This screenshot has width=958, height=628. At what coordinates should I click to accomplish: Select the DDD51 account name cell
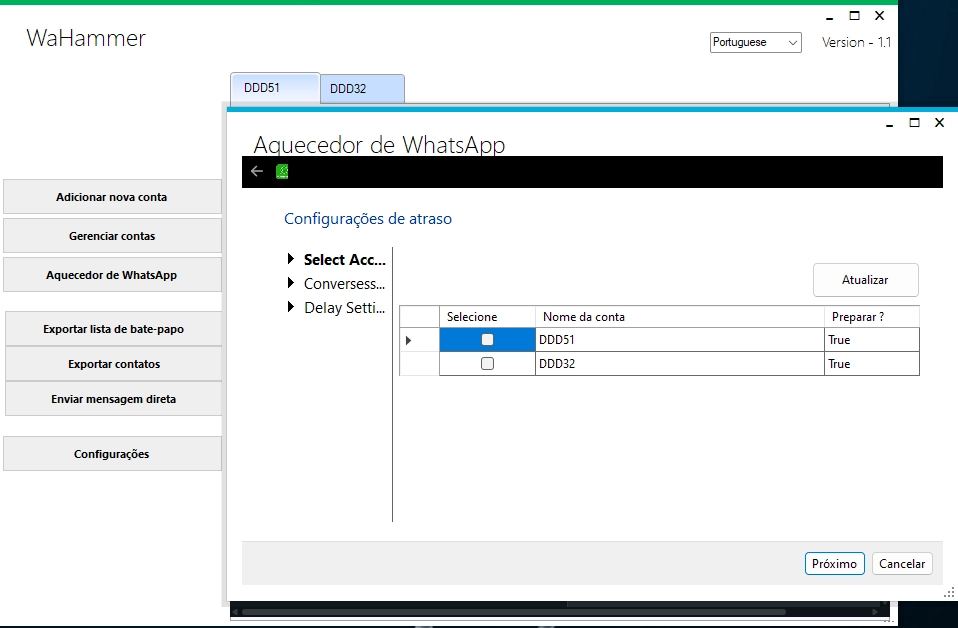click(x=680, y=340)
